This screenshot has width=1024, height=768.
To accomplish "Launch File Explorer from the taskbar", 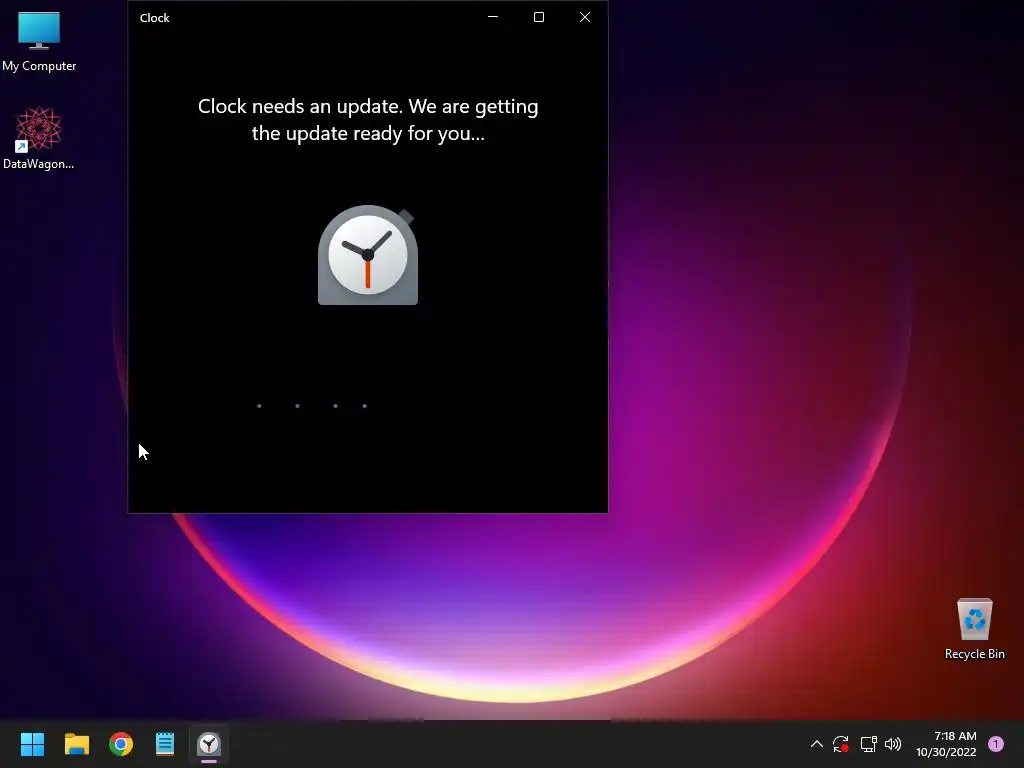I will coord(76,744).
